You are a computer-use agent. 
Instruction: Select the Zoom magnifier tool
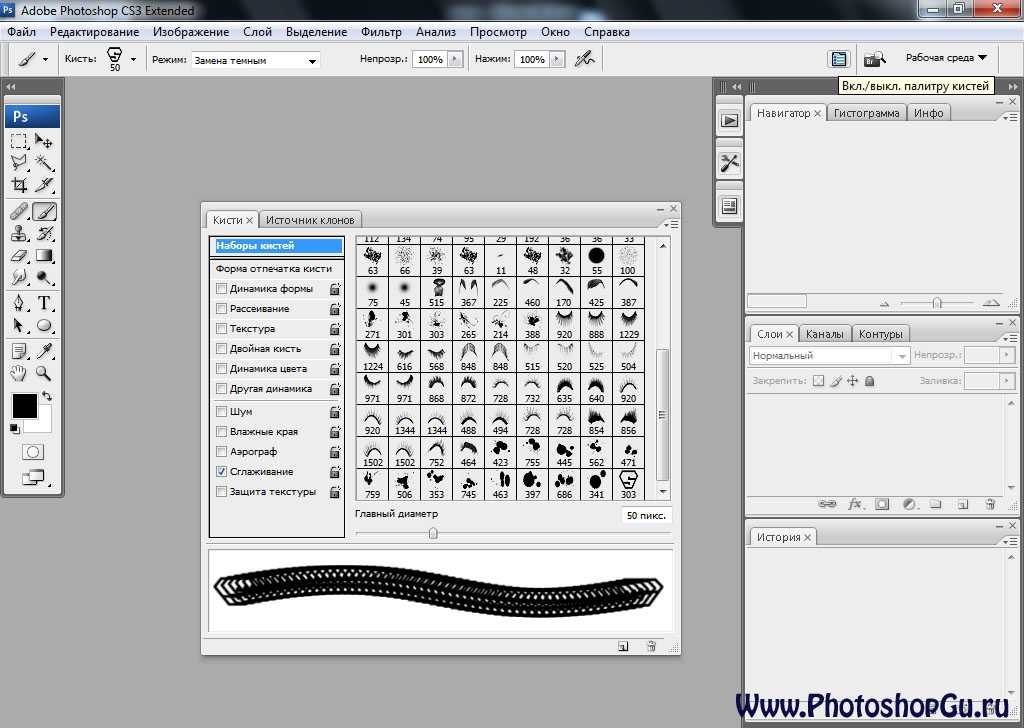pos(44,373)
